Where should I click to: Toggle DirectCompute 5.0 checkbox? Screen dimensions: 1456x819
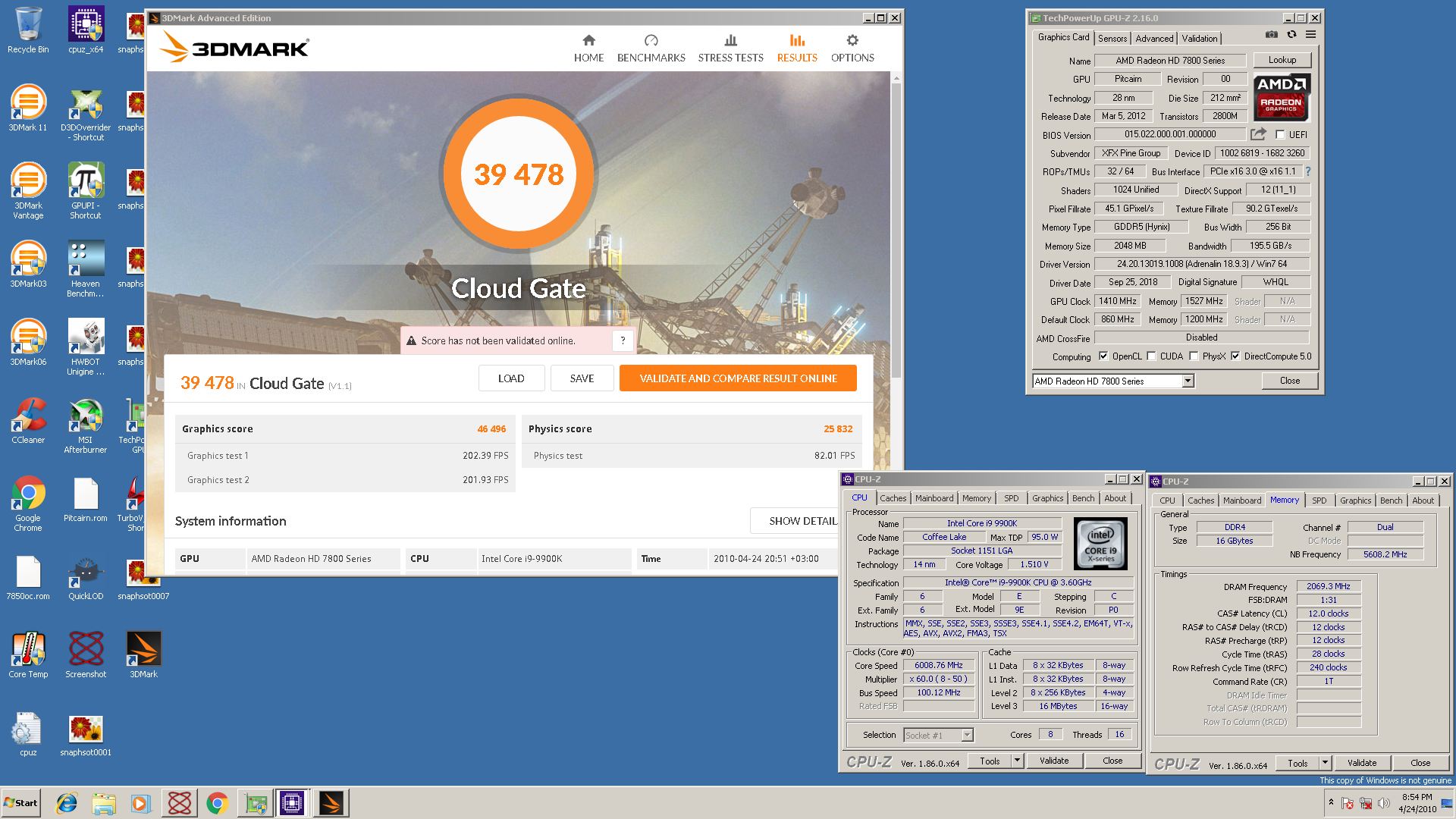point(1235,356)
